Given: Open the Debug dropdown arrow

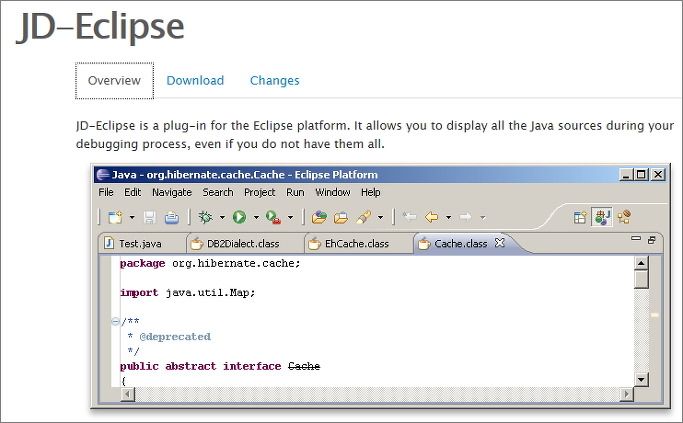Looking at the screenshot, I should [x=222, y=217].
